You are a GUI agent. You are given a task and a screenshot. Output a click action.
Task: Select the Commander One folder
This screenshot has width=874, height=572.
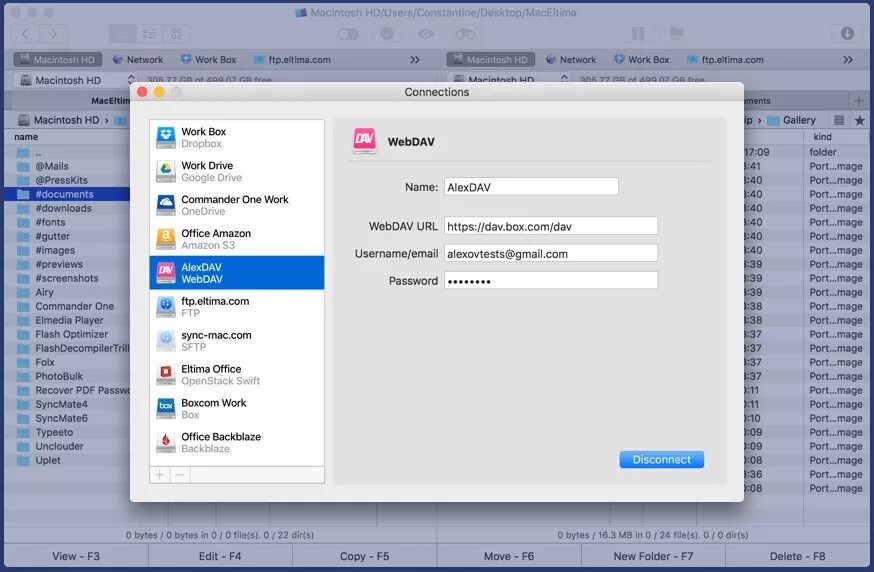coord(67,306)
